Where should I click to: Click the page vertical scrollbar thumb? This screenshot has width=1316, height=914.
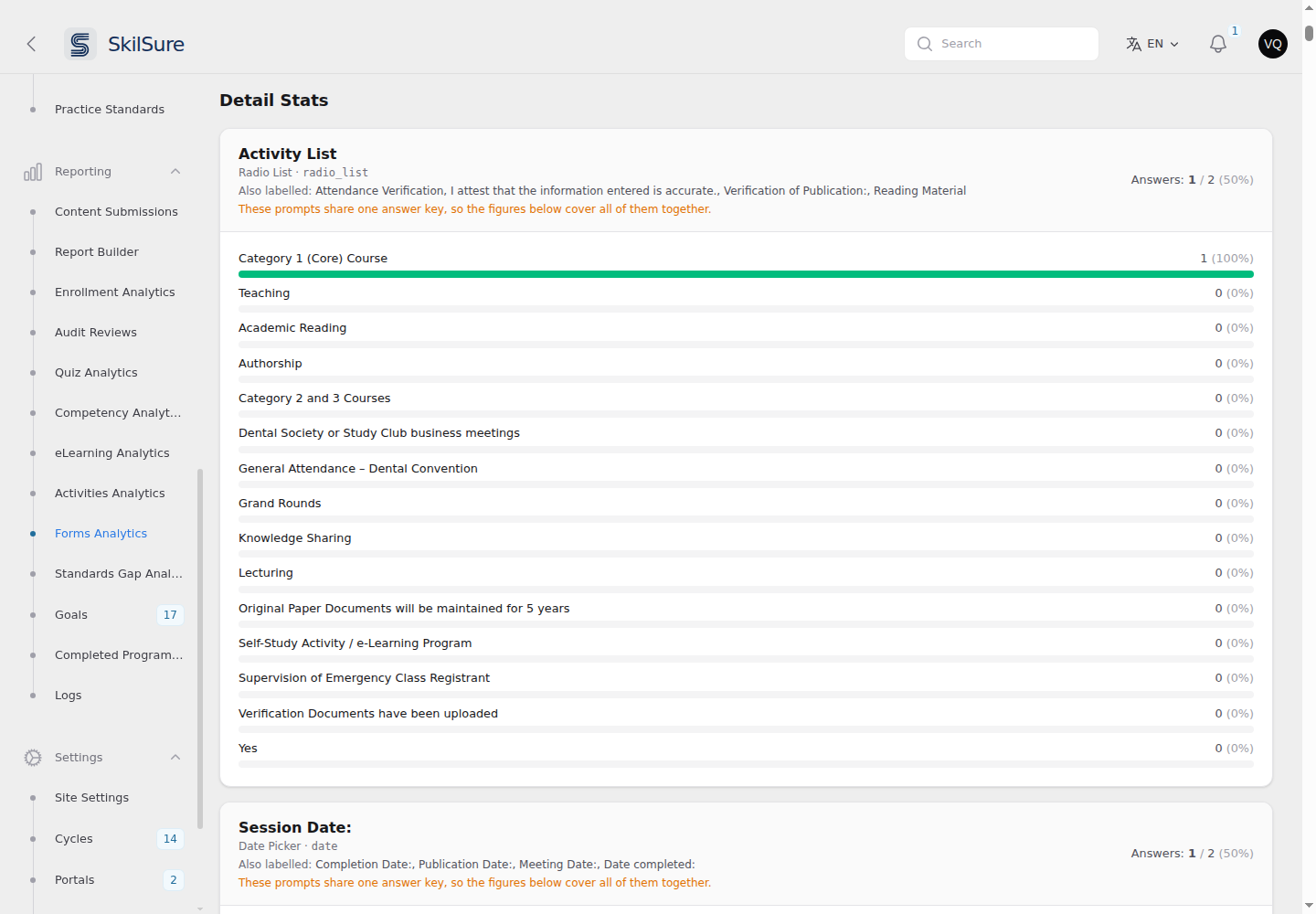[1309, 33]
